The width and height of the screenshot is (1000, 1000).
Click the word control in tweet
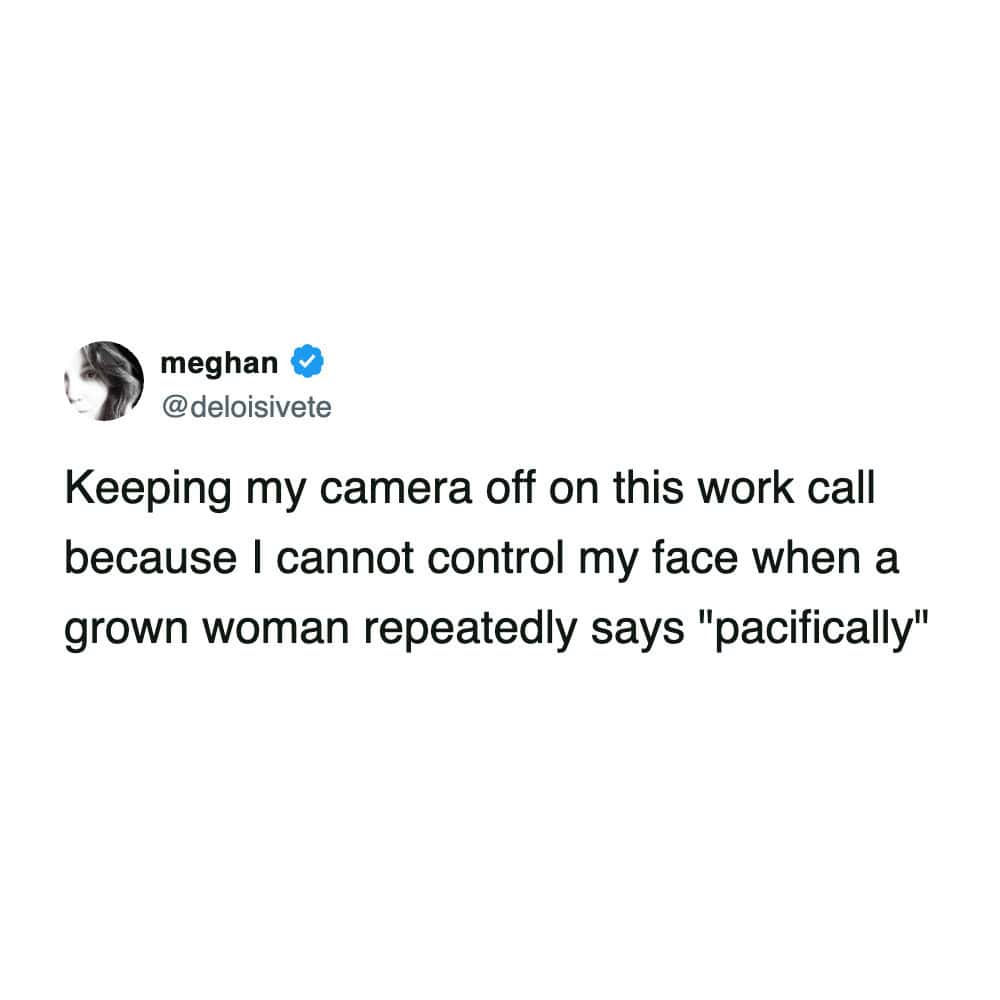coord(496,559)
